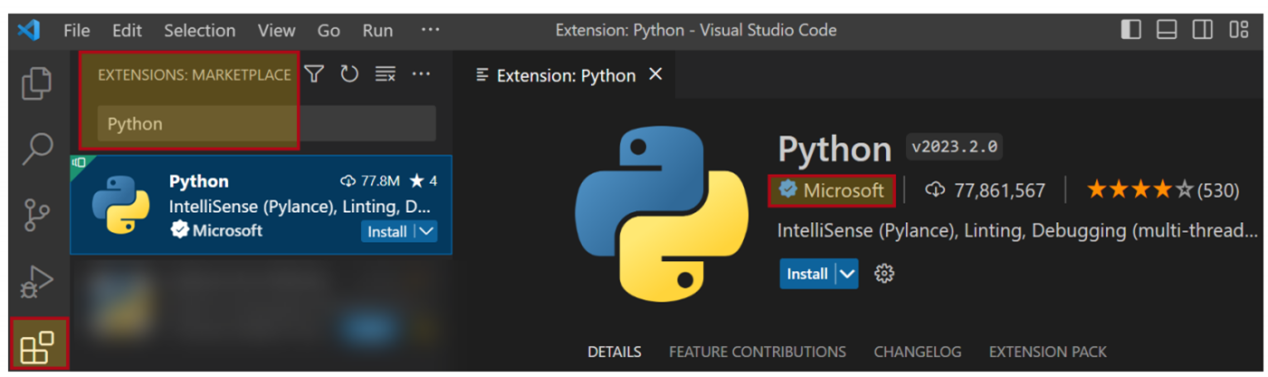Image resolution: width=1268 pixels, height=377 pixels.
Task: Refresh the extensions marketplace list
Action: 349,74
